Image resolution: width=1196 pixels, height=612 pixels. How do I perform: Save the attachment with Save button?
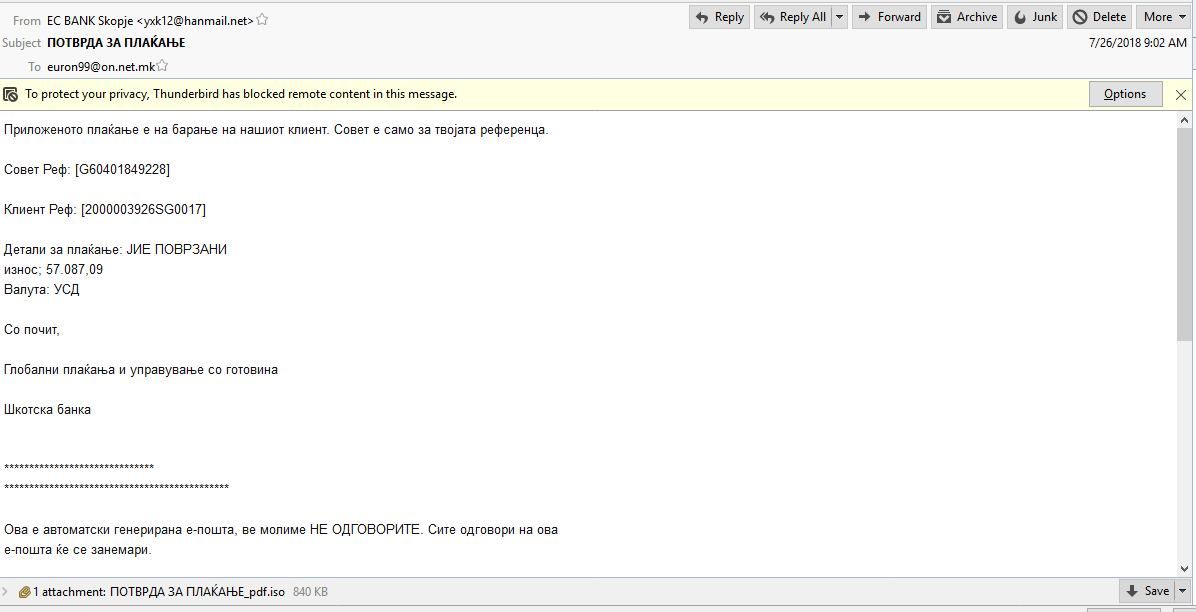1146,591
